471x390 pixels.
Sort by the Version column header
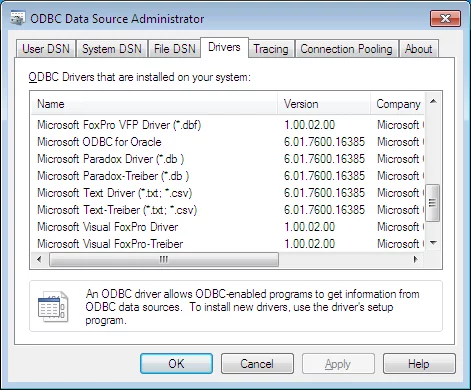324,104
